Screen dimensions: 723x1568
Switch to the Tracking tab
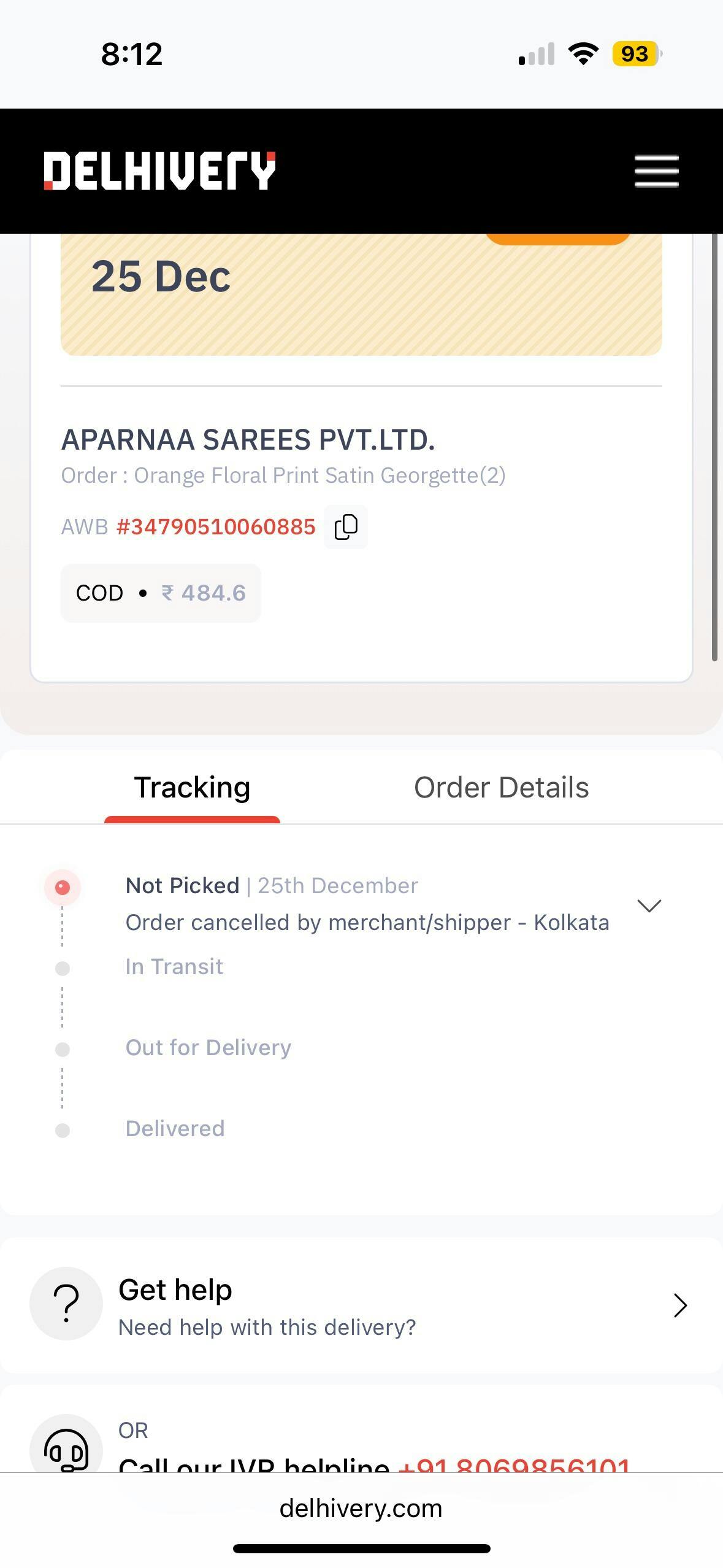[x=192, y=788]
